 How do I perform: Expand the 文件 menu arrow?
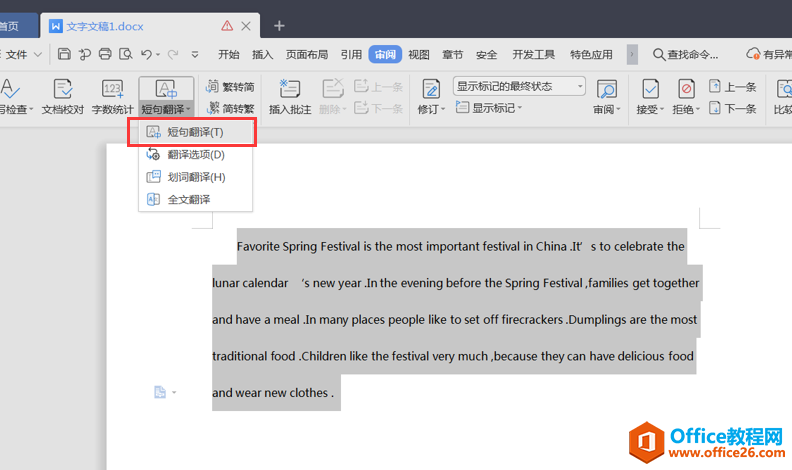pyautogui.click(x=38, y=55)
